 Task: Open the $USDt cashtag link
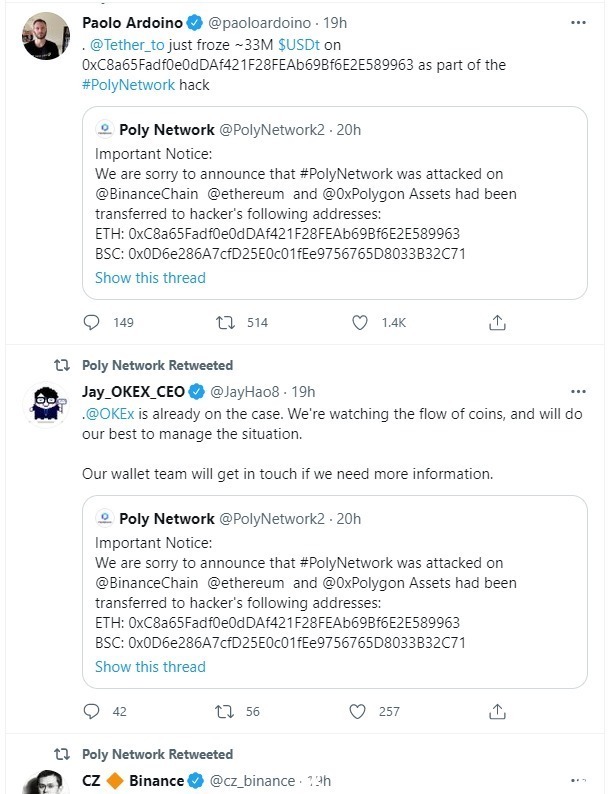pyautogui.click(x=294, y=45)
